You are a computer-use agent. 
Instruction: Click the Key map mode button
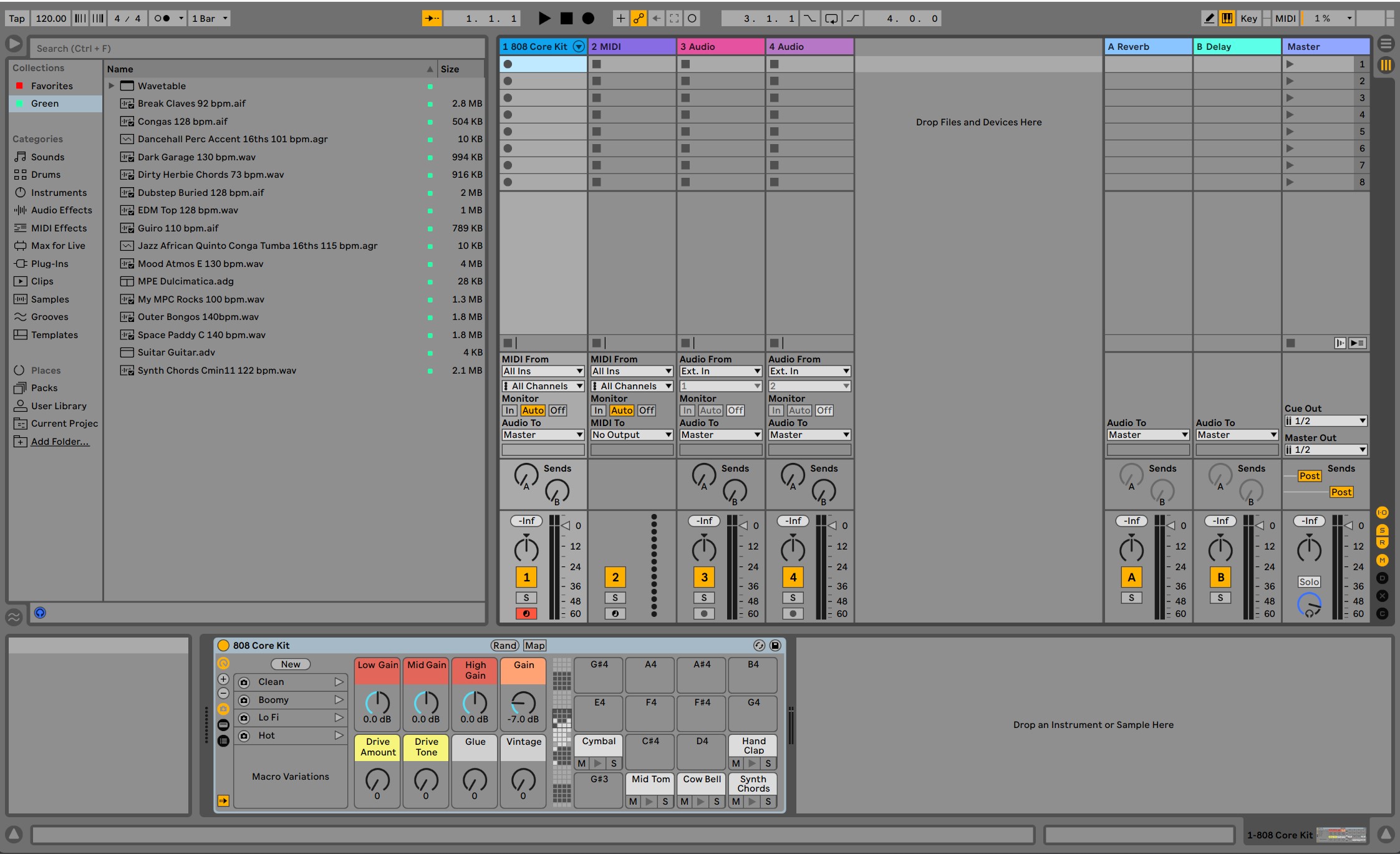pyautogui.click(x=1248, y=19)
